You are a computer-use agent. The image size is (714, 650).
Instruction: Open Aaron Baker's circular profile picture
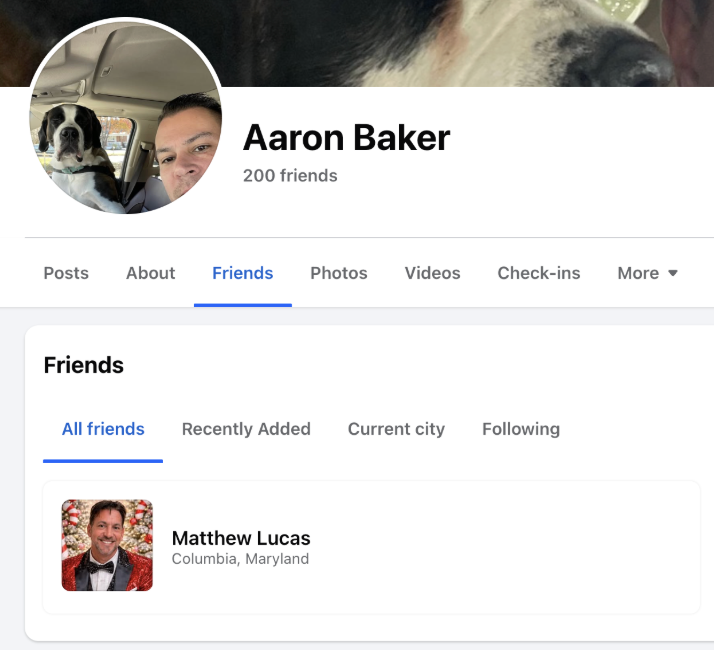tap(126, 117)
